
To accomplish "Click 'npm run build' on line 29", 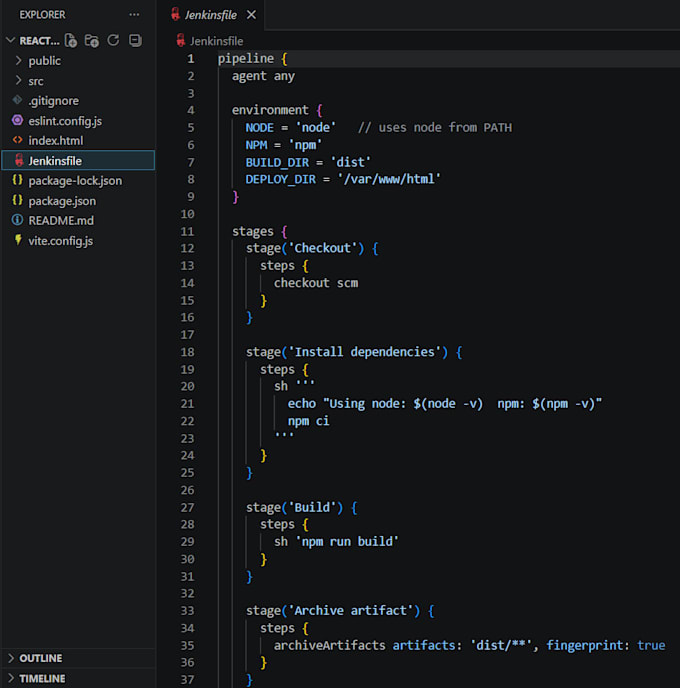I will pos(347,542).
